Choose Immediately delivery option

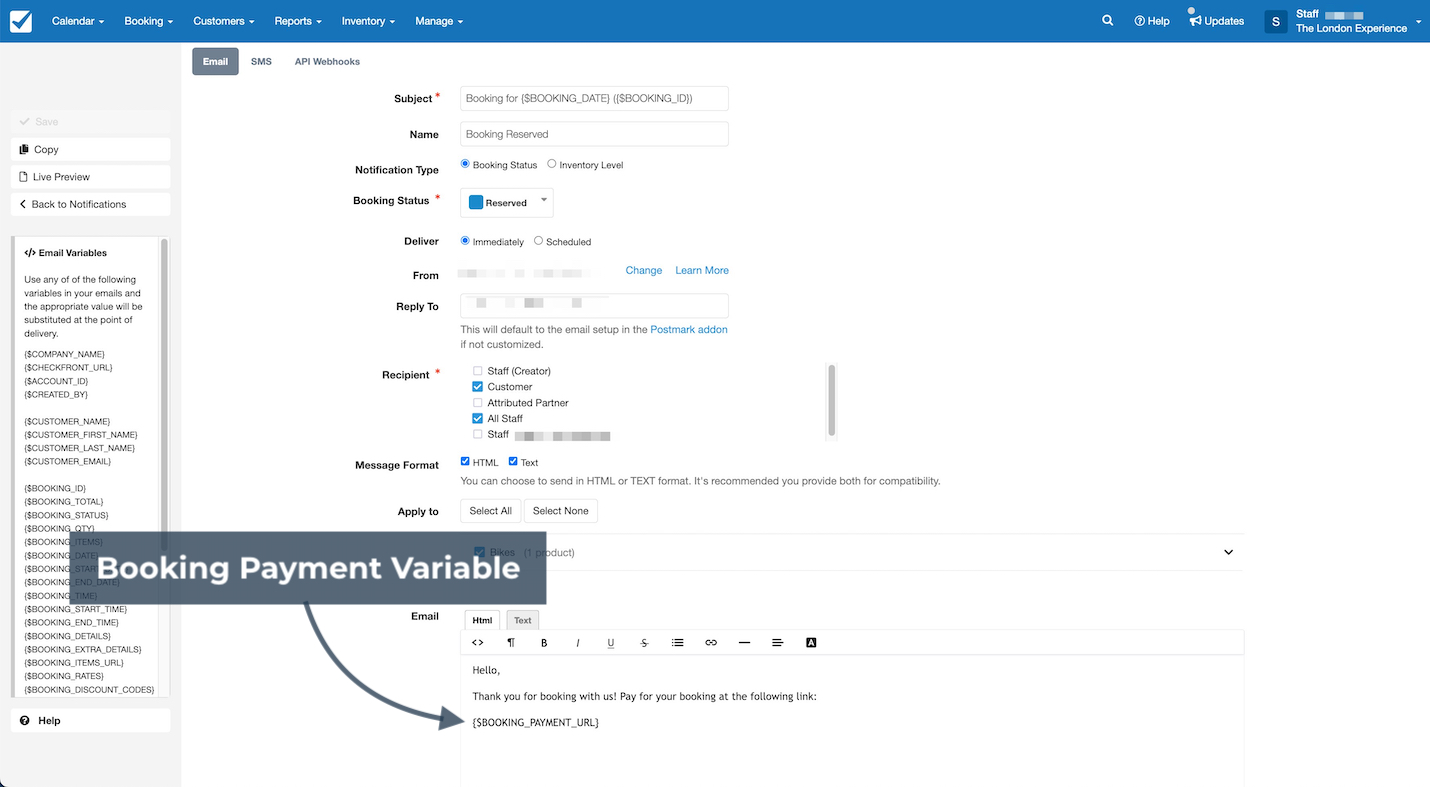[465, 240]
